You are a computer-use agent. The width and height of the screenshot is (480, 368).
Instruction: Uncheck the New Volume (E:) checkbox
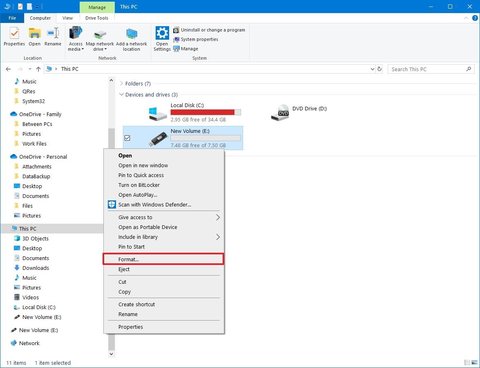(x=127, y=138)
